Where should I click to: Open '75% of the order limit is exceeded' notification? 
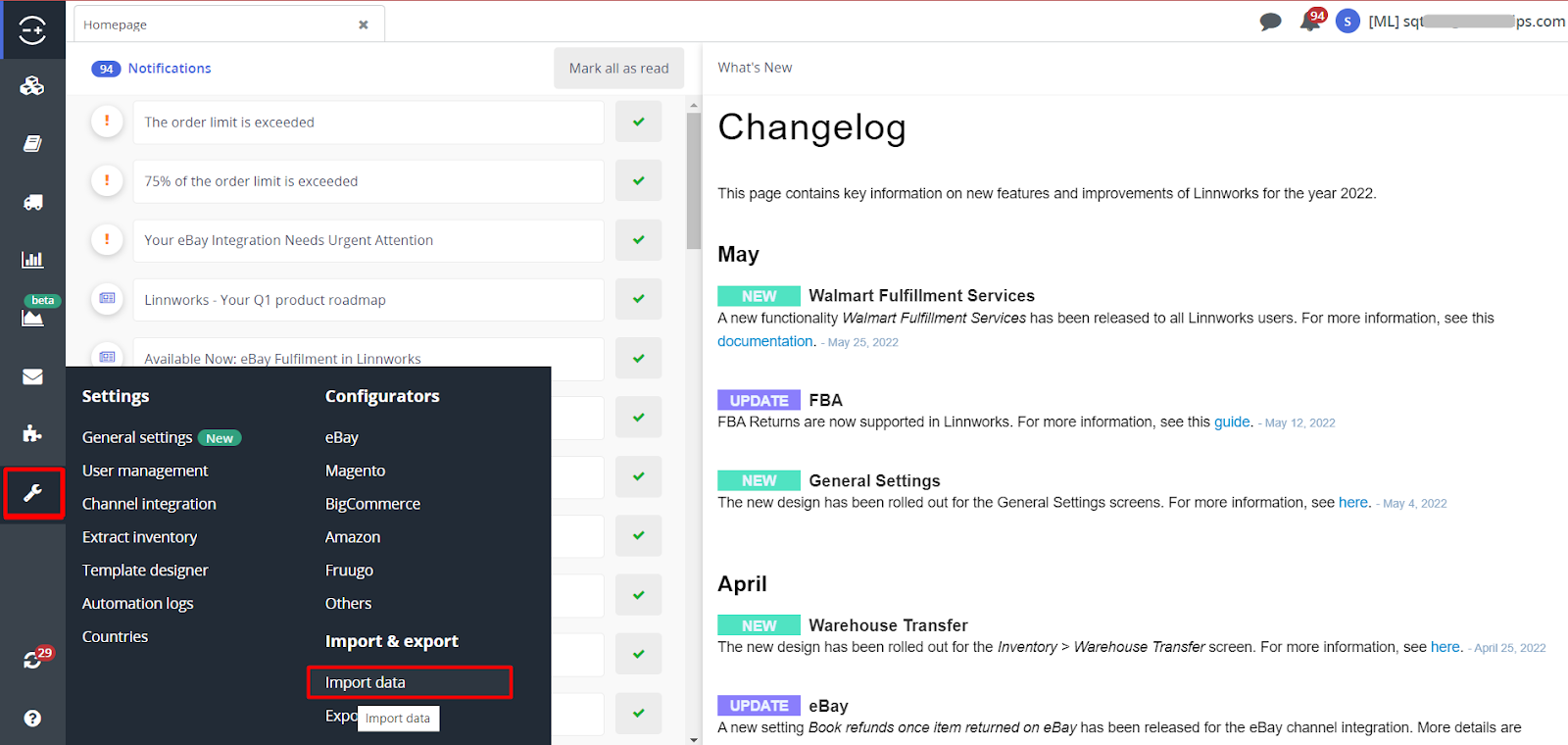click(x=368, y=181)
